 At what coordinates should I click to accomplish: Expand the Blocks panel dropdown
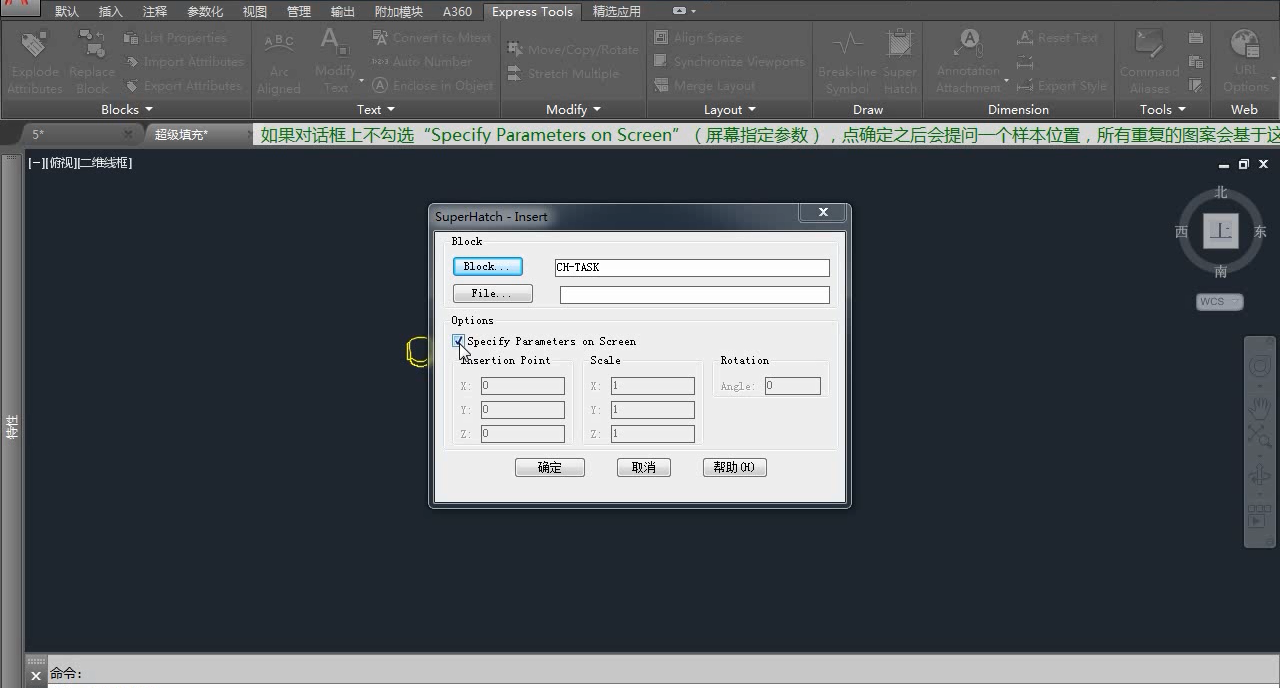126,109
